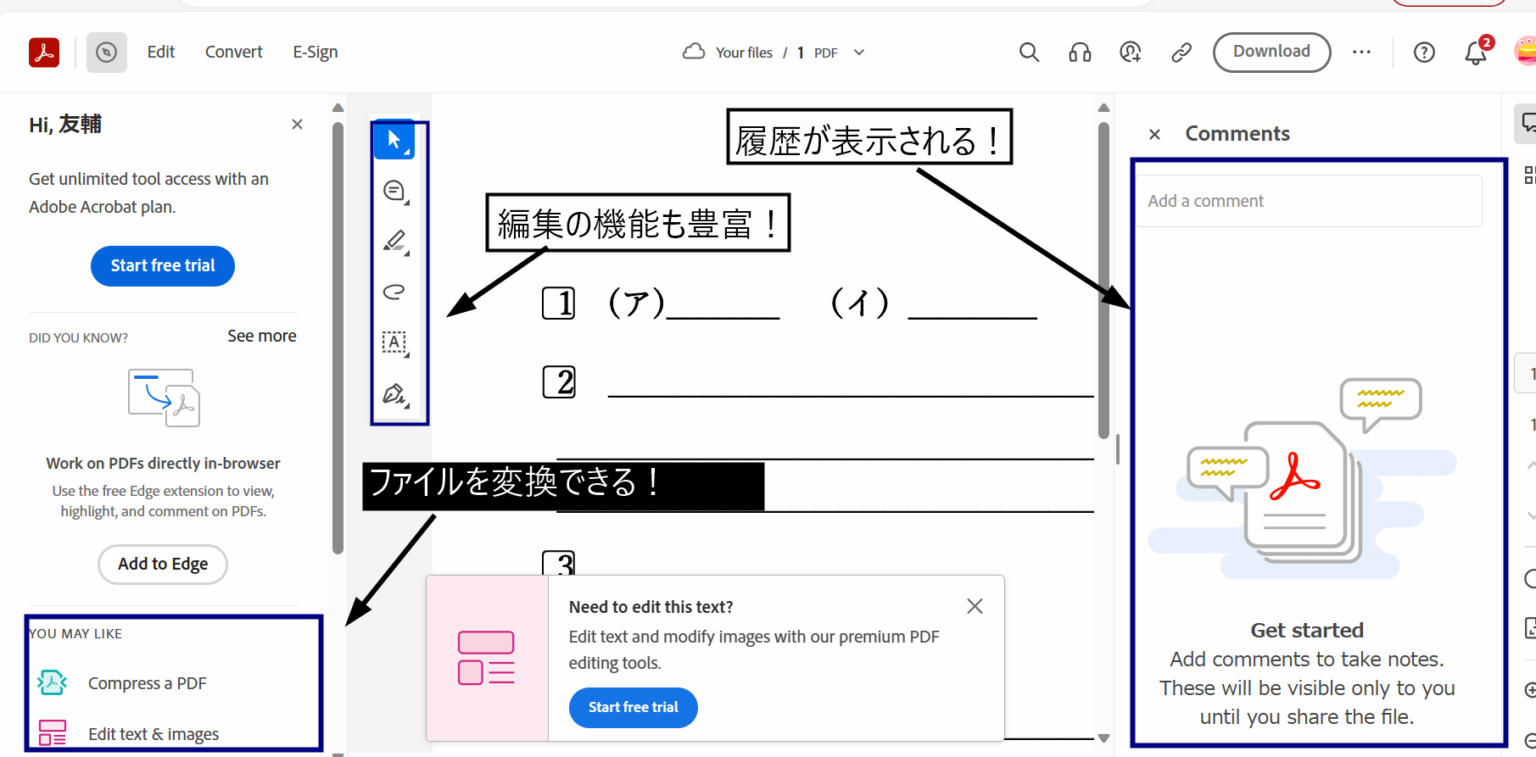Open the notifications bell icon
1536x757 pixels.
click(1477, 53)
